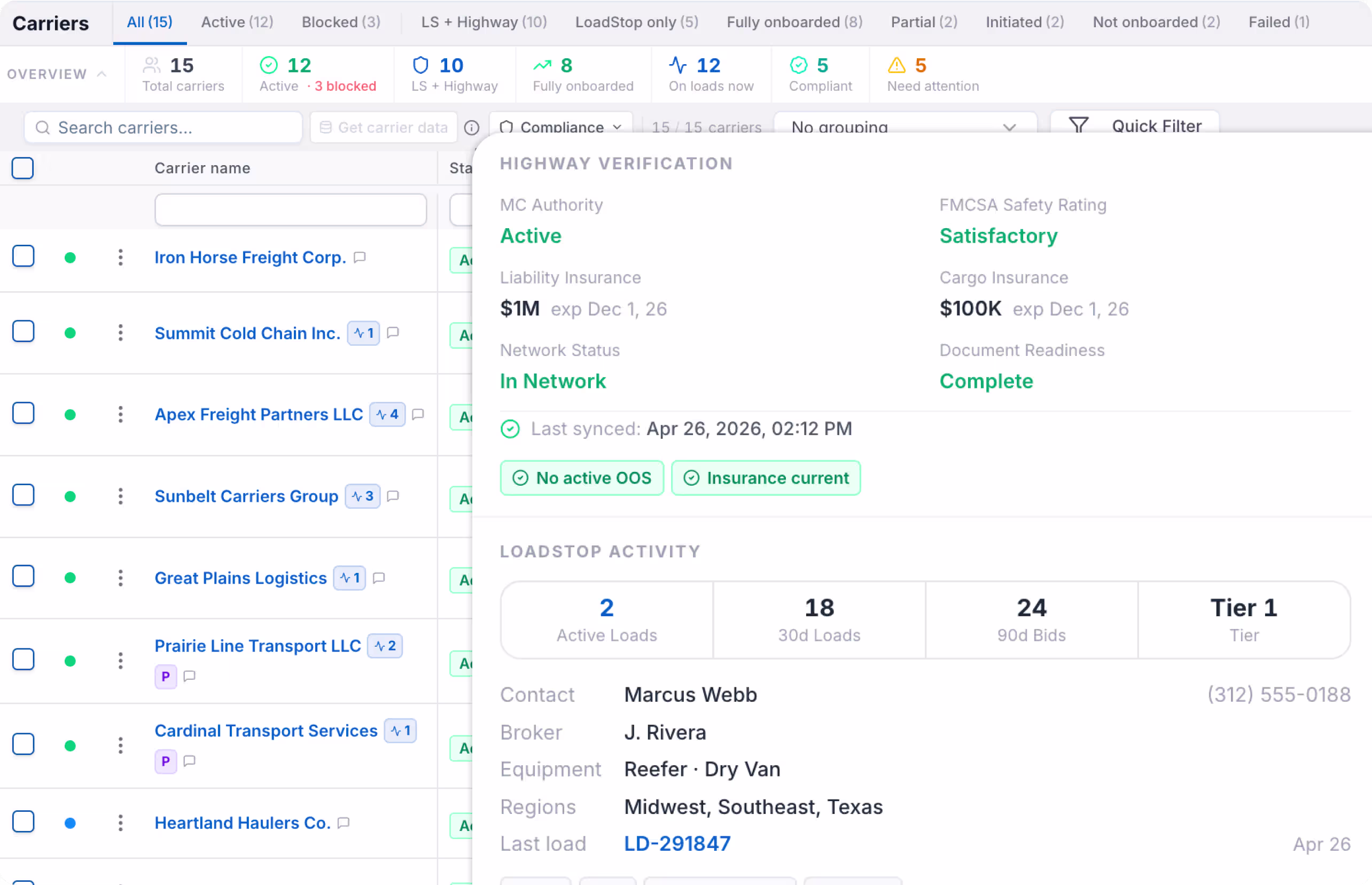Click the No active OOS status chip
Screen dimensions: 1372x885
point(582,478)
